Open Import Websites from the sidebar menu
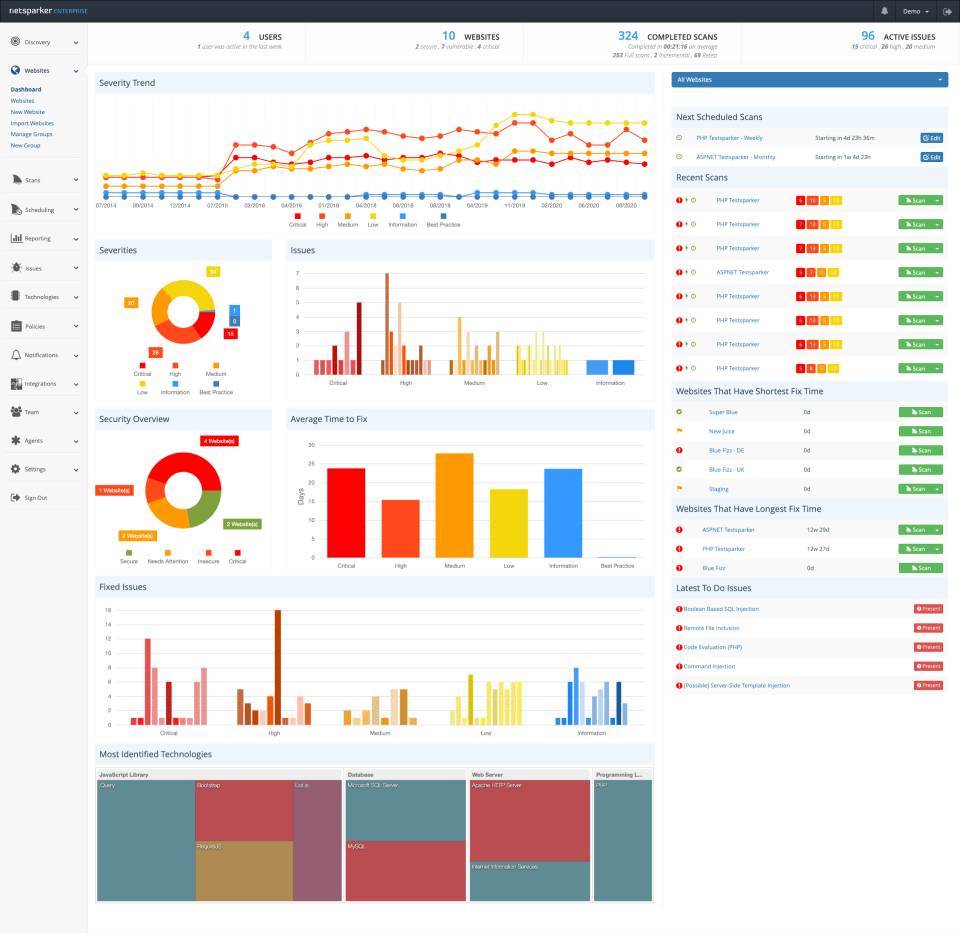960x933 pixels. pyautogui.click(x=31, y=122)
